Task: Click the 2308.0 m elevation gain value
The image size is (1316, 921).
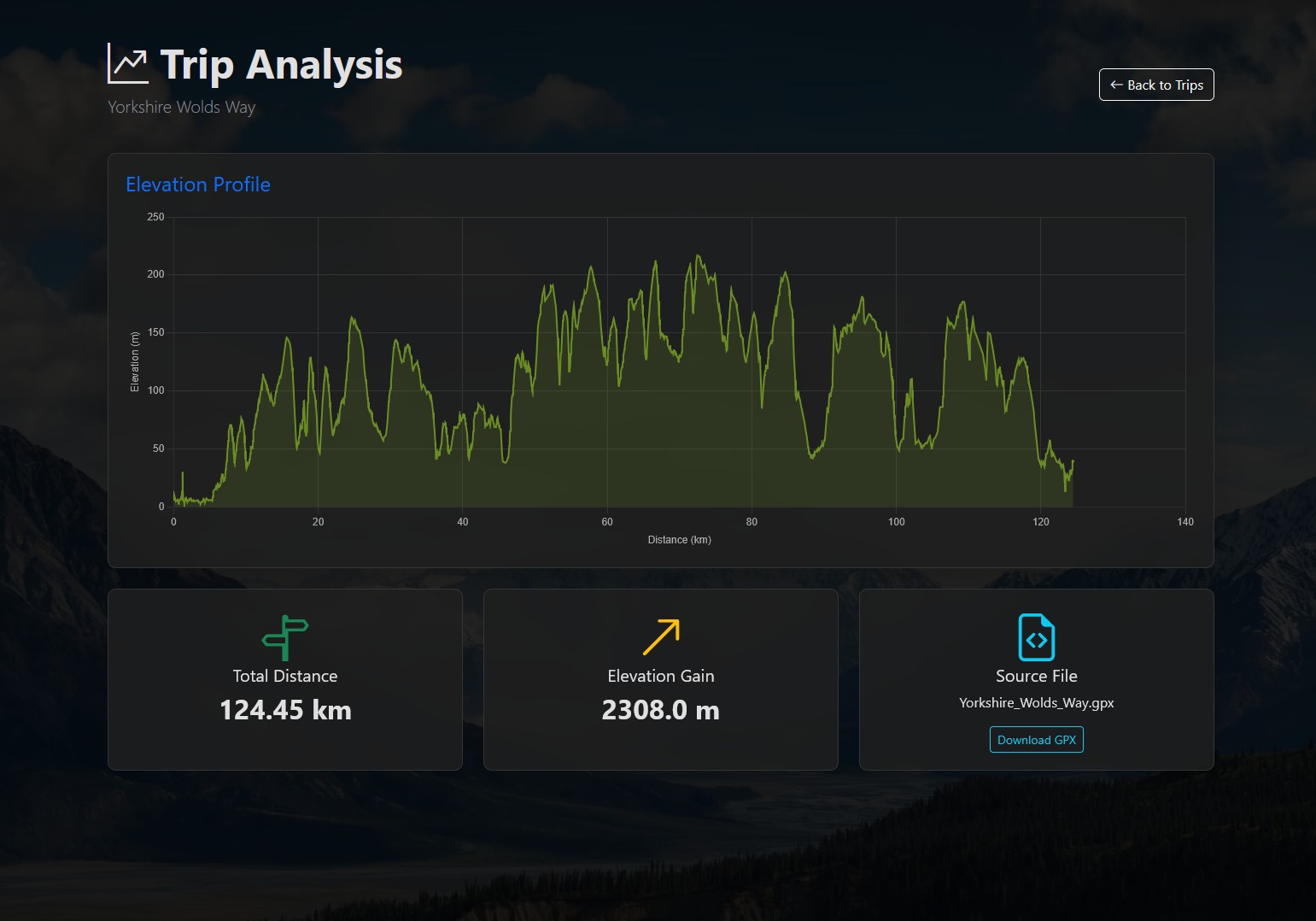Action: tap(660, 710)
